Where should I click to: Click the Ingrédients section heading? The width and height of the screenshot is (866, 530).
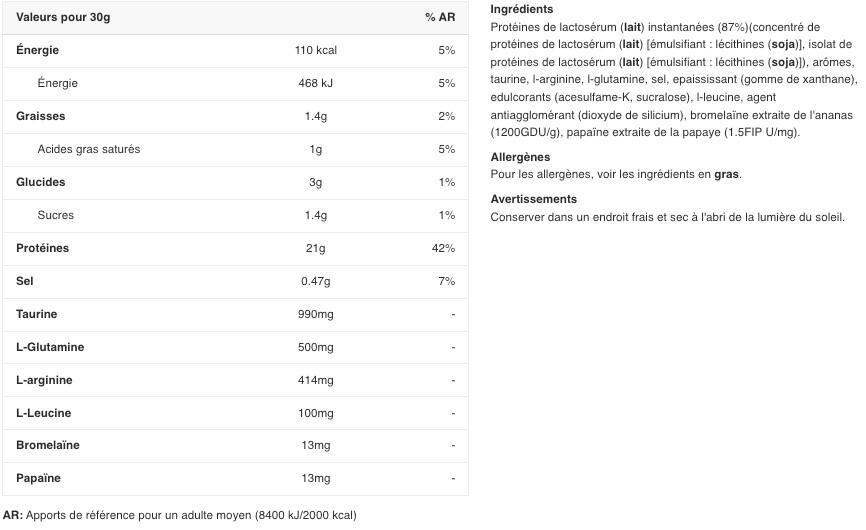coord(521,9)
